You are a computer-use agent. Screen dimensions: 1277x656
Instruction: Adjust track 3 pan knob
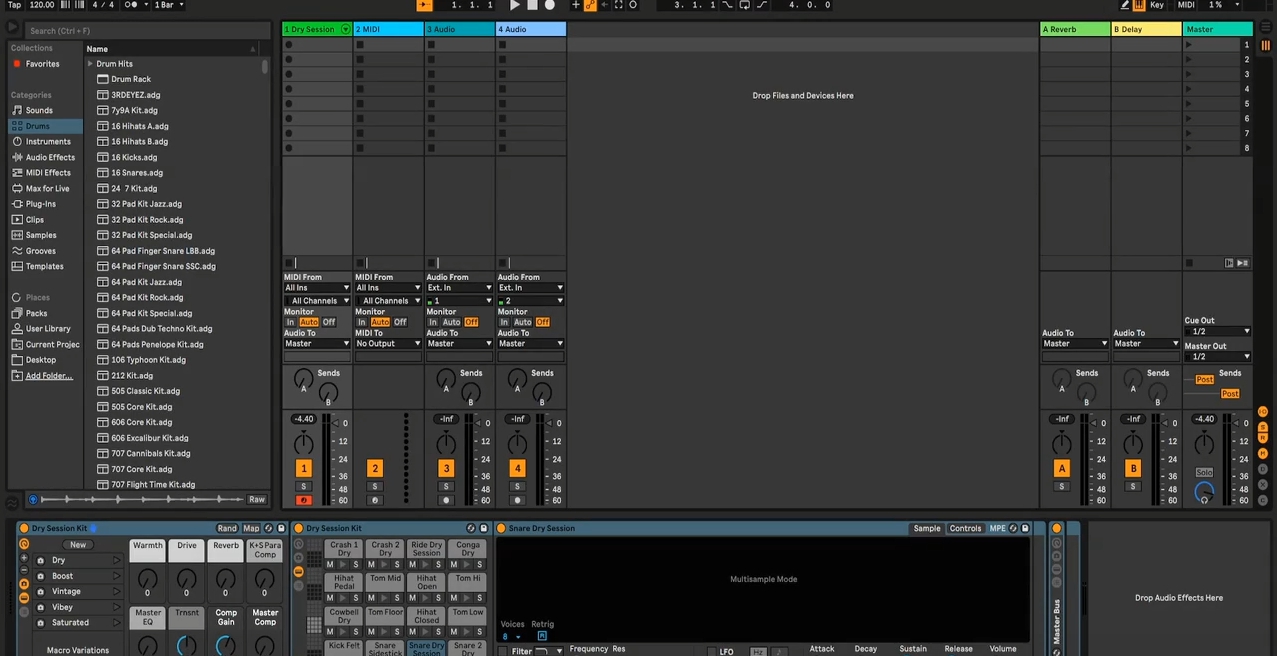coord(446,444)
